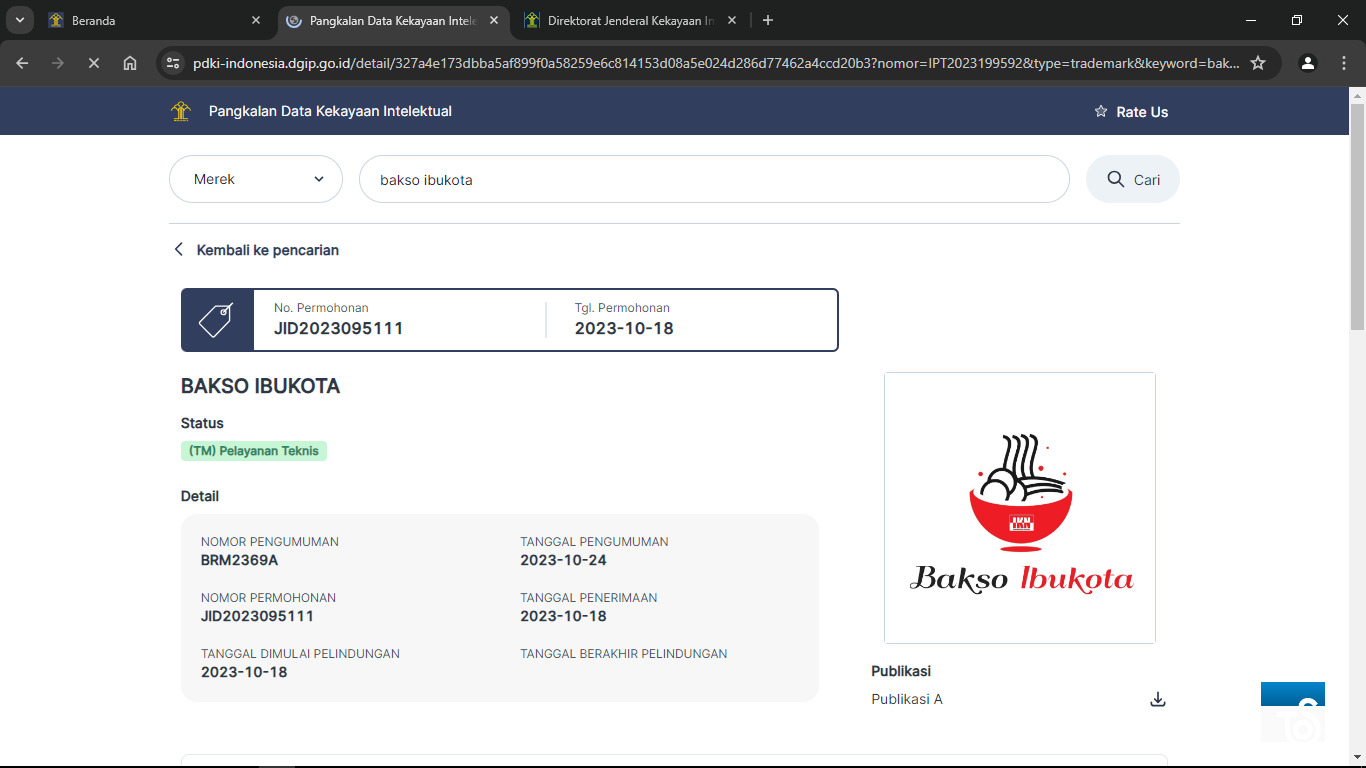Click the back chevron beside Kembali
The width and height of the screenshot is (1366, 768).
pyautogui.click(x=179, y=250)
